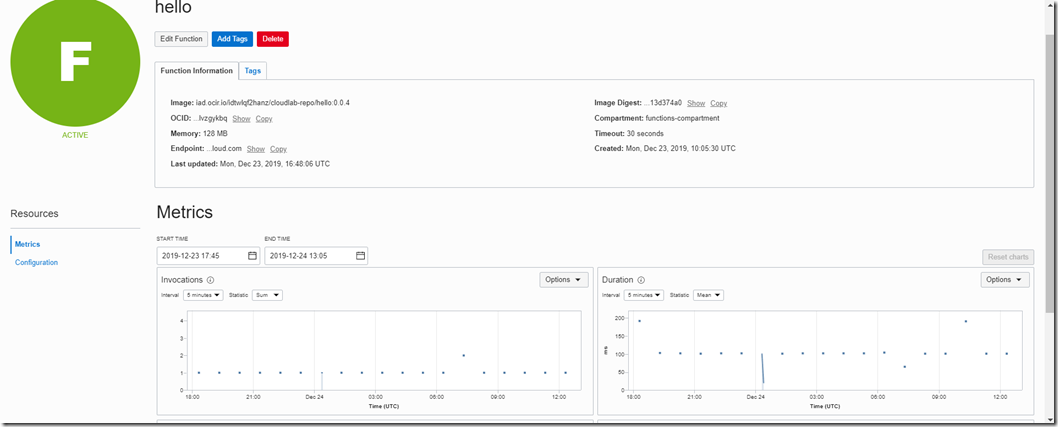Open Duration interval dropdown
The height and width of the screenshot is (427, 1058).
click(x=644, y=295)
